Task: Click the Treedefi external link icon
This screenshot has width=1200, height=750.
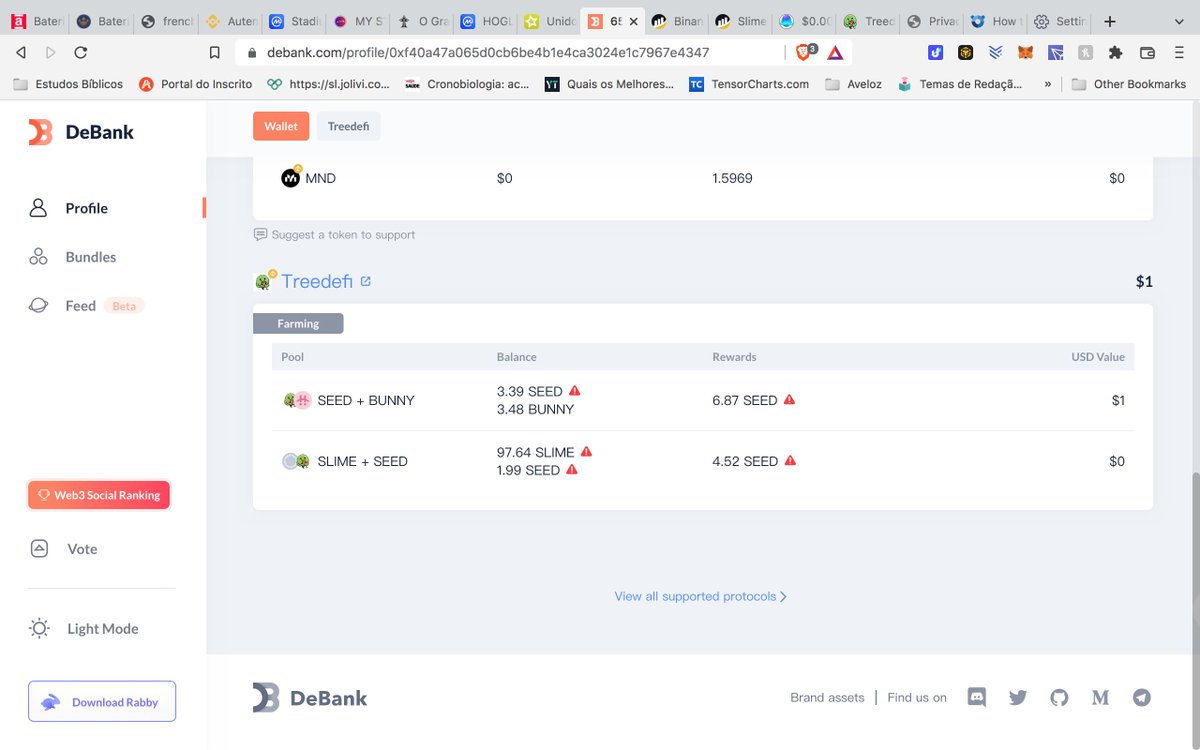Action: pos(366,281)
